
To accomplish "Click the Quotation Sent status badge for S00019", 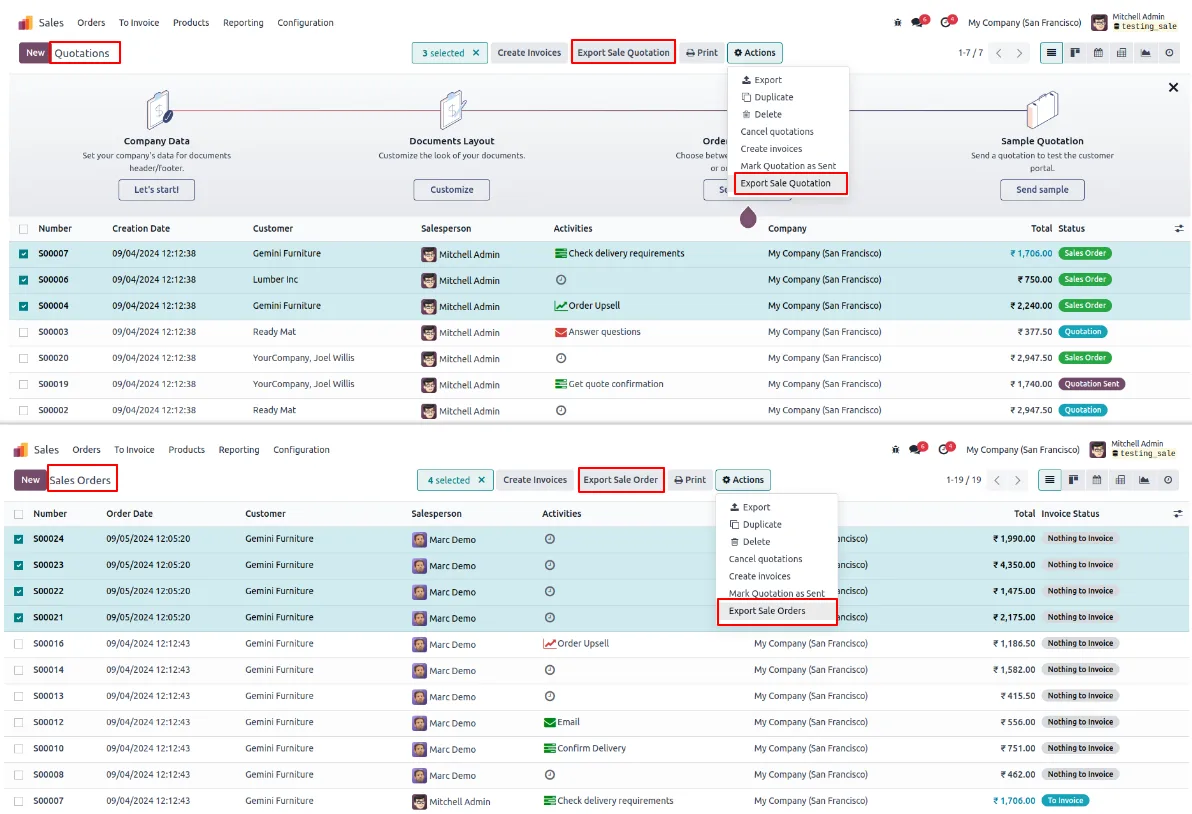I will point(1092,384).
